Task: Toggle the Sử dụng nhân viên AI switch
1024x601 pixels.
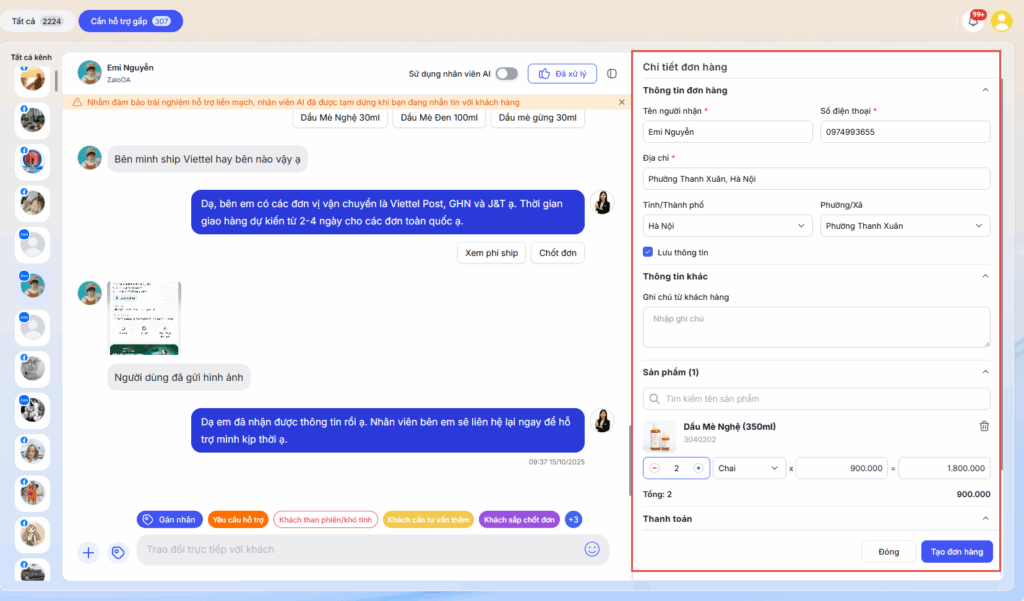Action: 507,74
